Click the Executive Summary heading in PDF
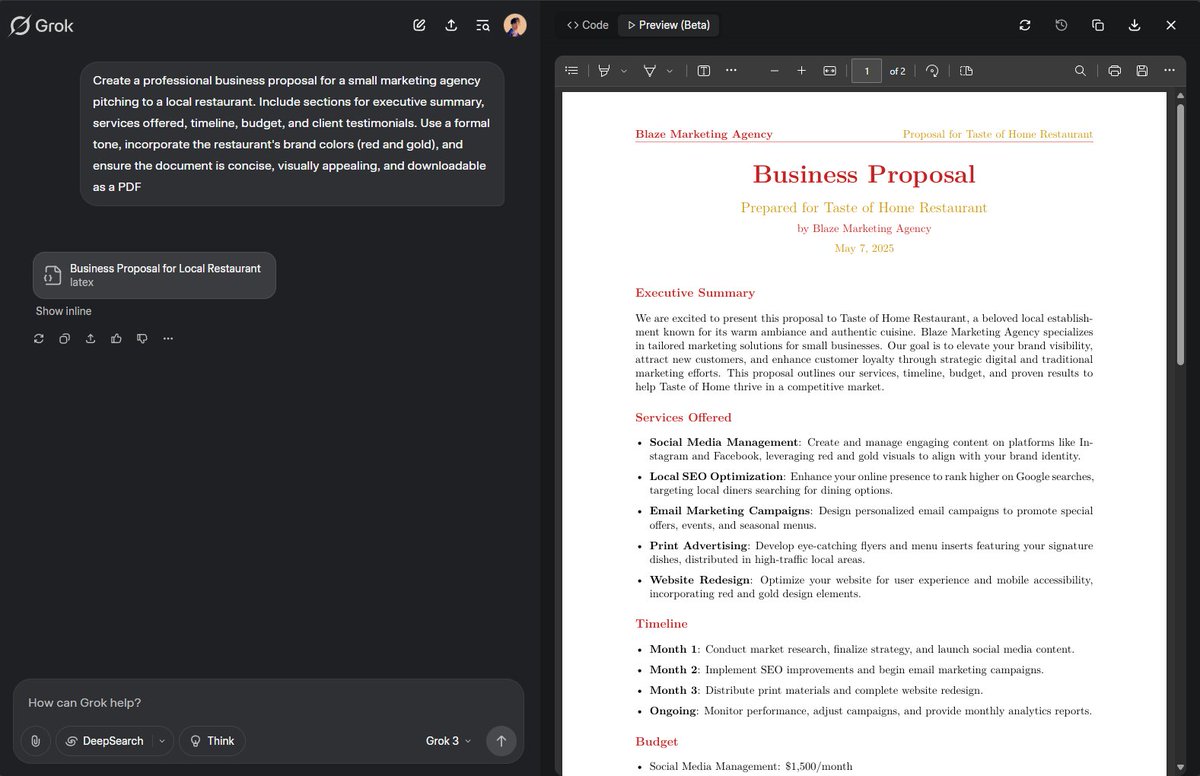 click(695, 293)
